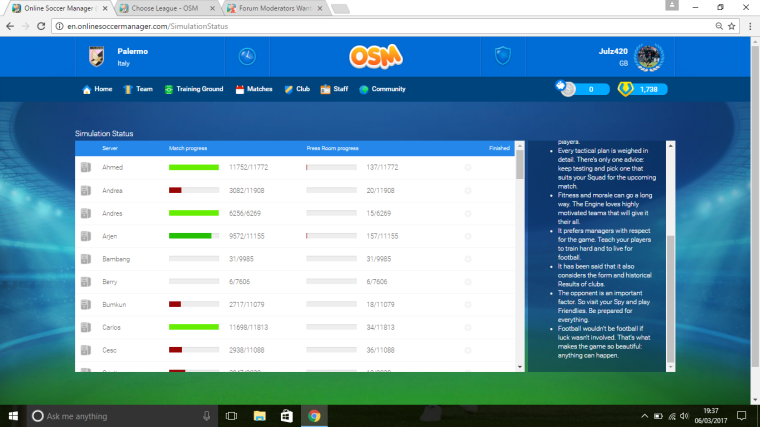
Task: Click the server icon for Bumkun
Action: tap(86, 304)
